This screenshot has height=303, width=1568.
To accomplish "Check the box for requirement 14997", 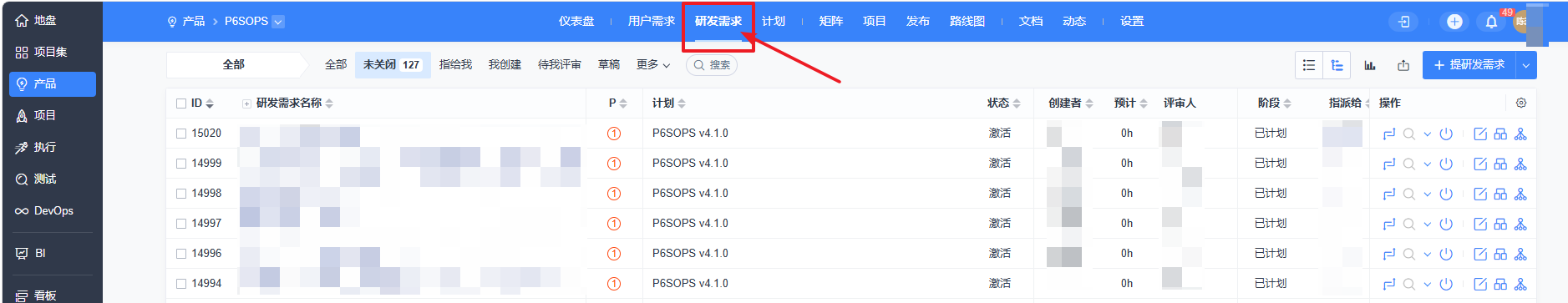I will (x=181, y=224).
